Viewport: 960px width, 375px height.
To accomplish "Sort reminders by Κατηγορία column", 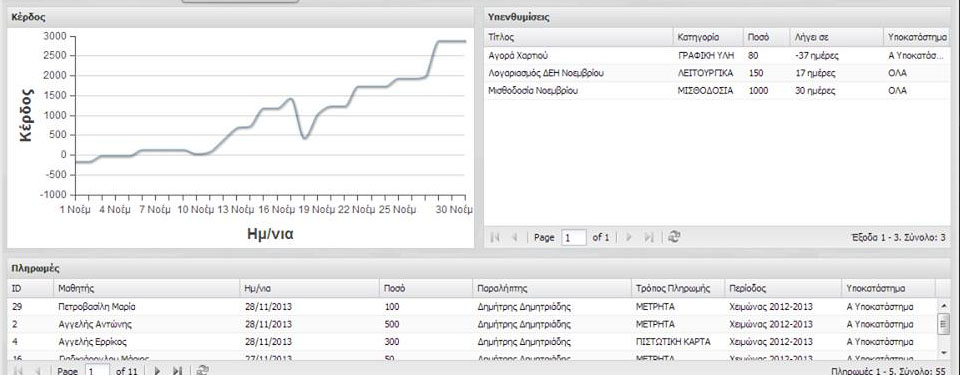I will pos(708,37).
